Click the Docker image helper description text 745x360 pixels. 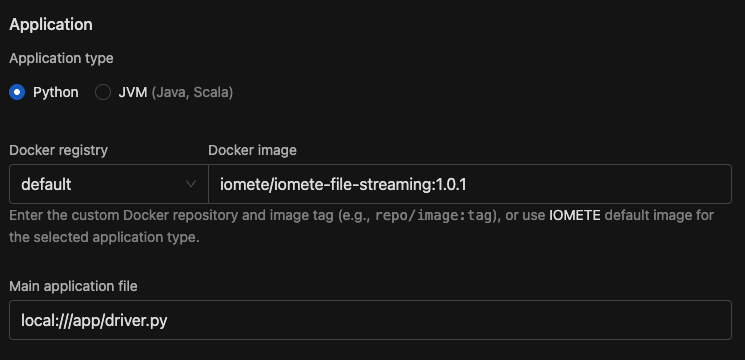[362, 226]
